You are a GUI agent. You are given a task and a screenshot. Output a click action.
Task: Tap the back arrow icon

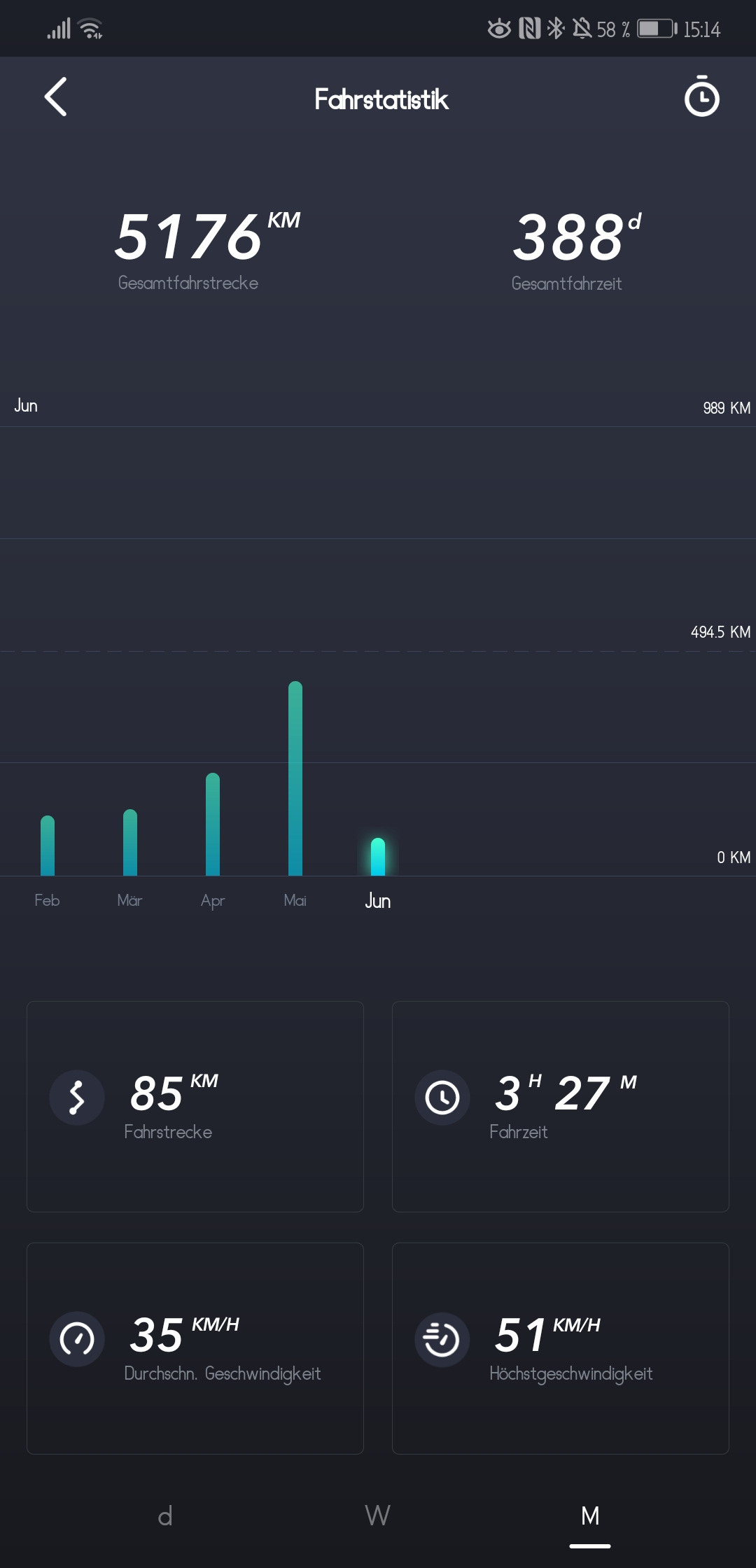(x=56, y=97)
